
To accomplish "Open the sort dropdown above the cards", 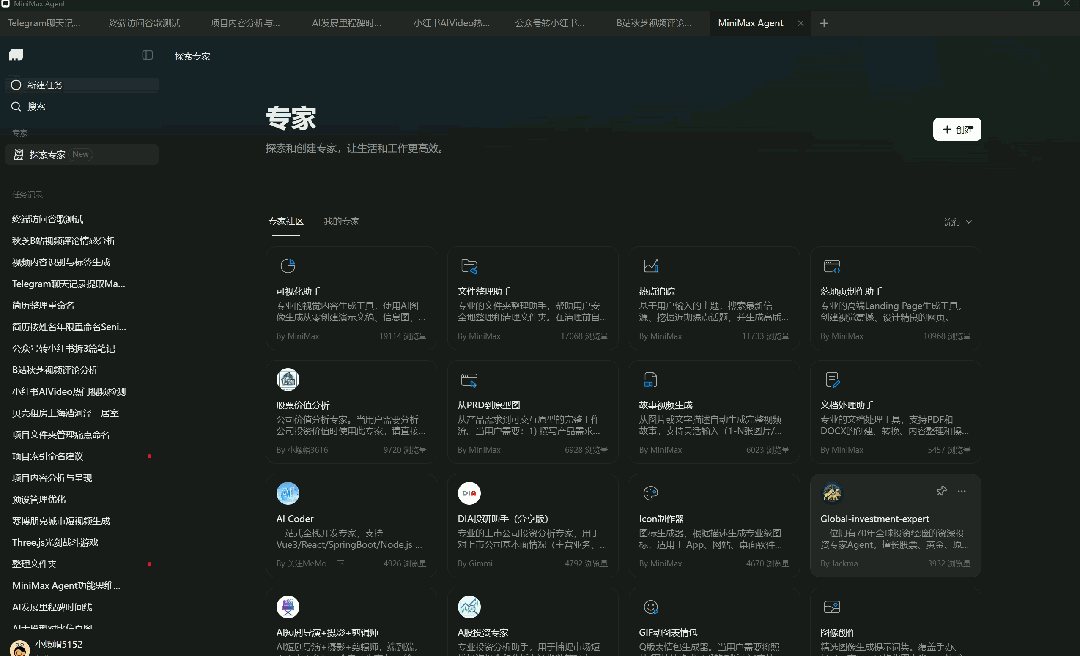I will (x=958, y=222).
